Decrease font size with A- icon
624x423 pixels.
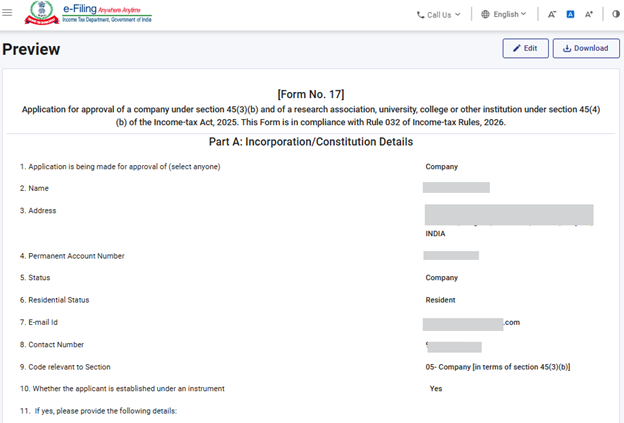(x=552, y=15)
